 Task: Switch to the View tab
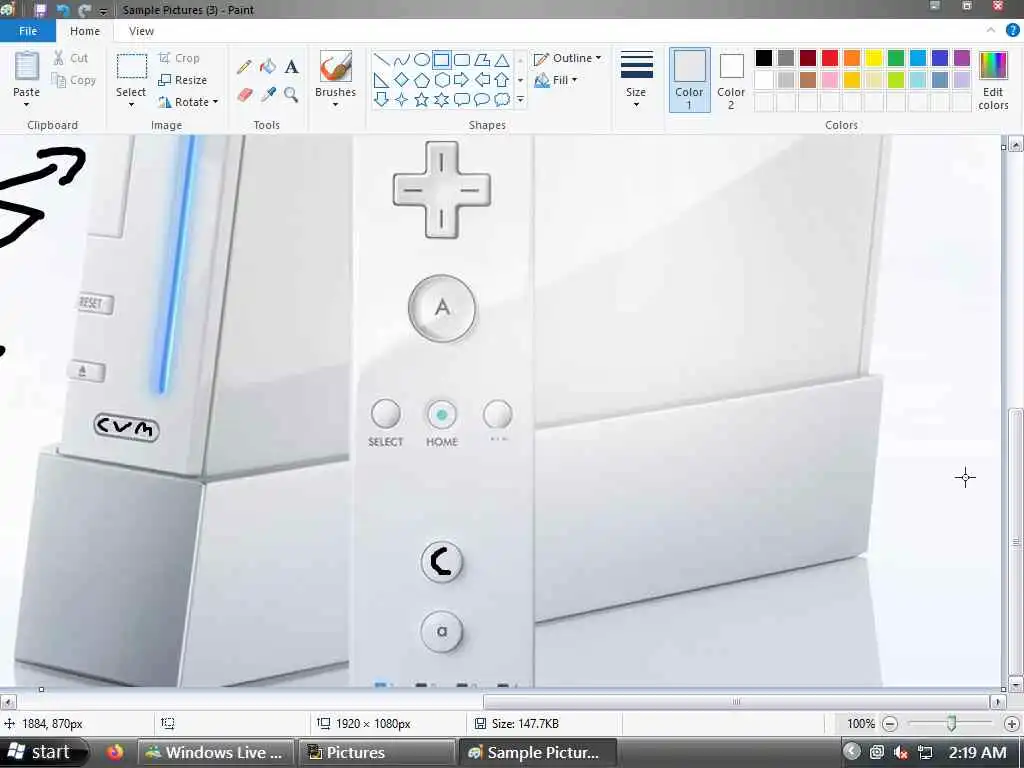tap(141, 31)
